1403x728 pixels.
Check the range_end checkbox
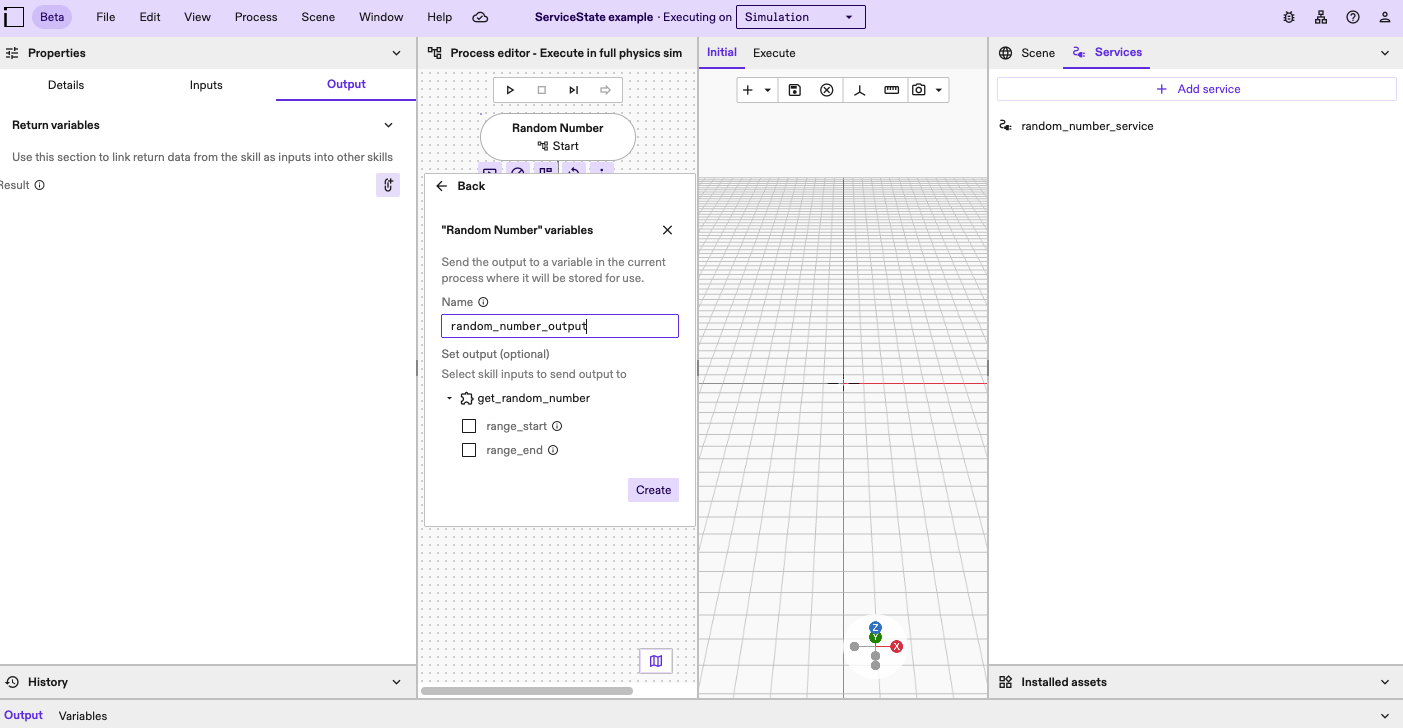469,450
